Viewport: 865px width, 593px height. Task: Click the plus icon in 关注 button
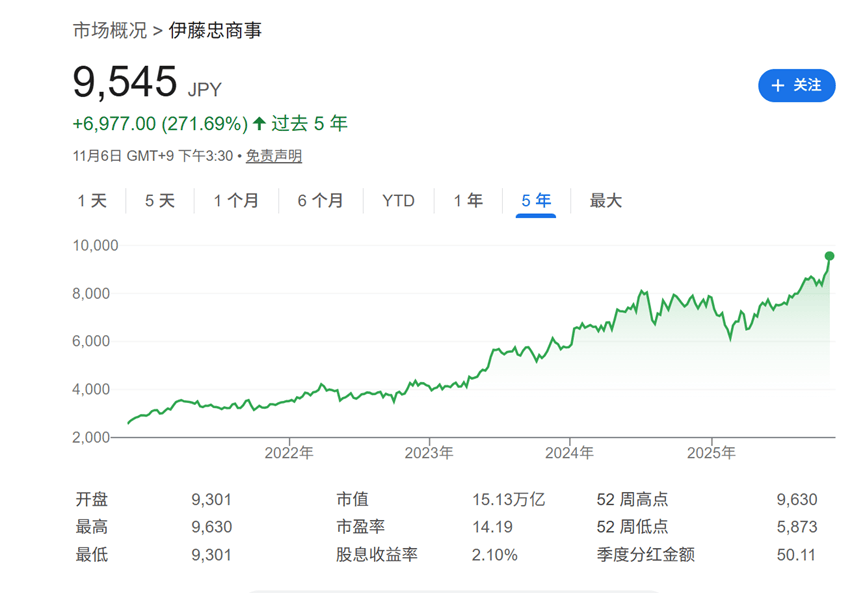tap(778, 86)
